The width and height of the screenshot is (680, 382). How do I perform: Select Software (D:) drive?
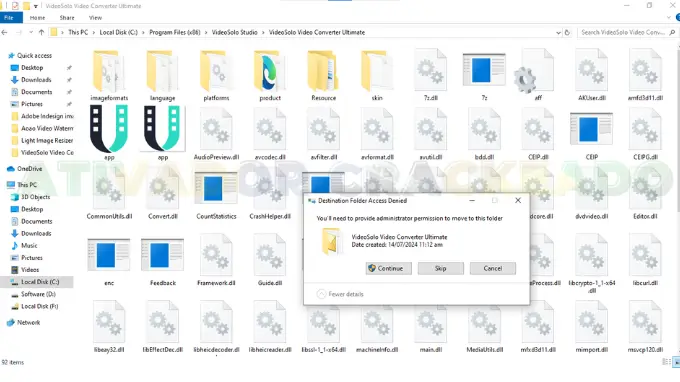pos(33,294)
